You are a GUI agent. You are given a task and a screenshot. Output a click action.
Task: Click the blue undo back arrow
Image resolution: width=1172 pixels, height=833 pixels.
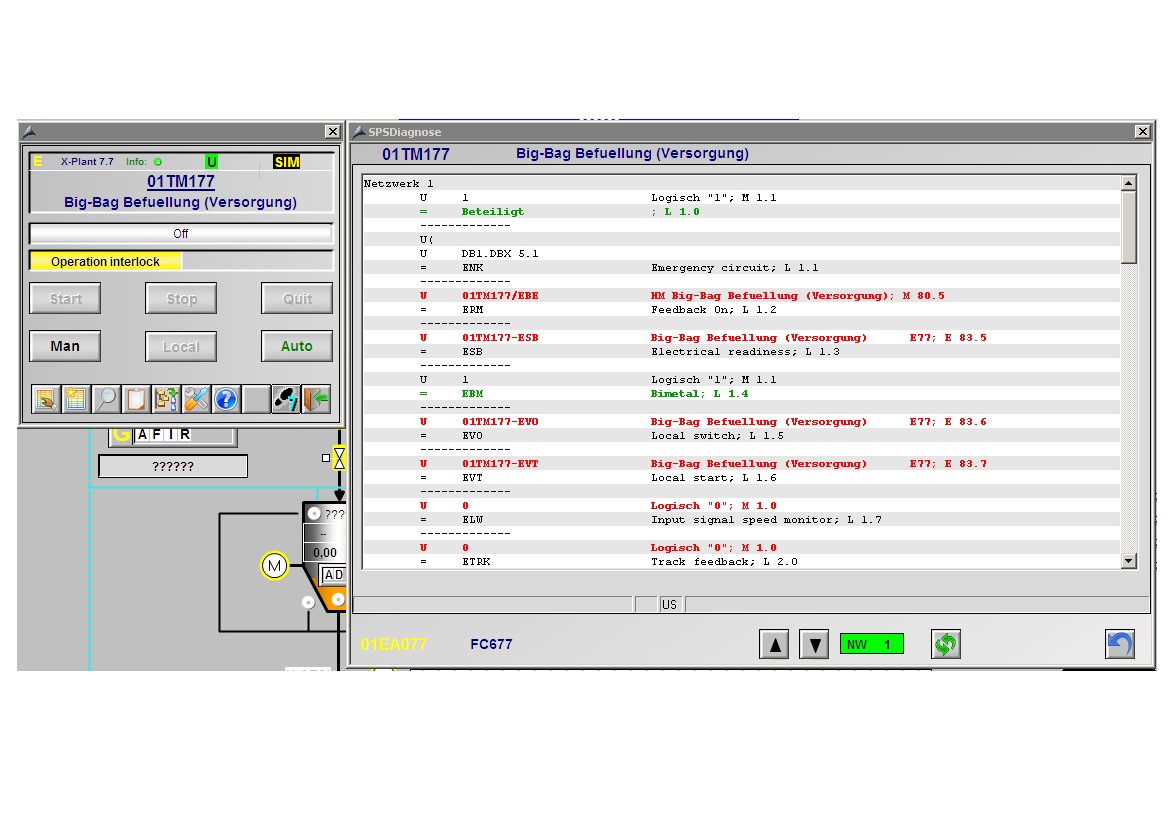click(x=1119, y=644)
